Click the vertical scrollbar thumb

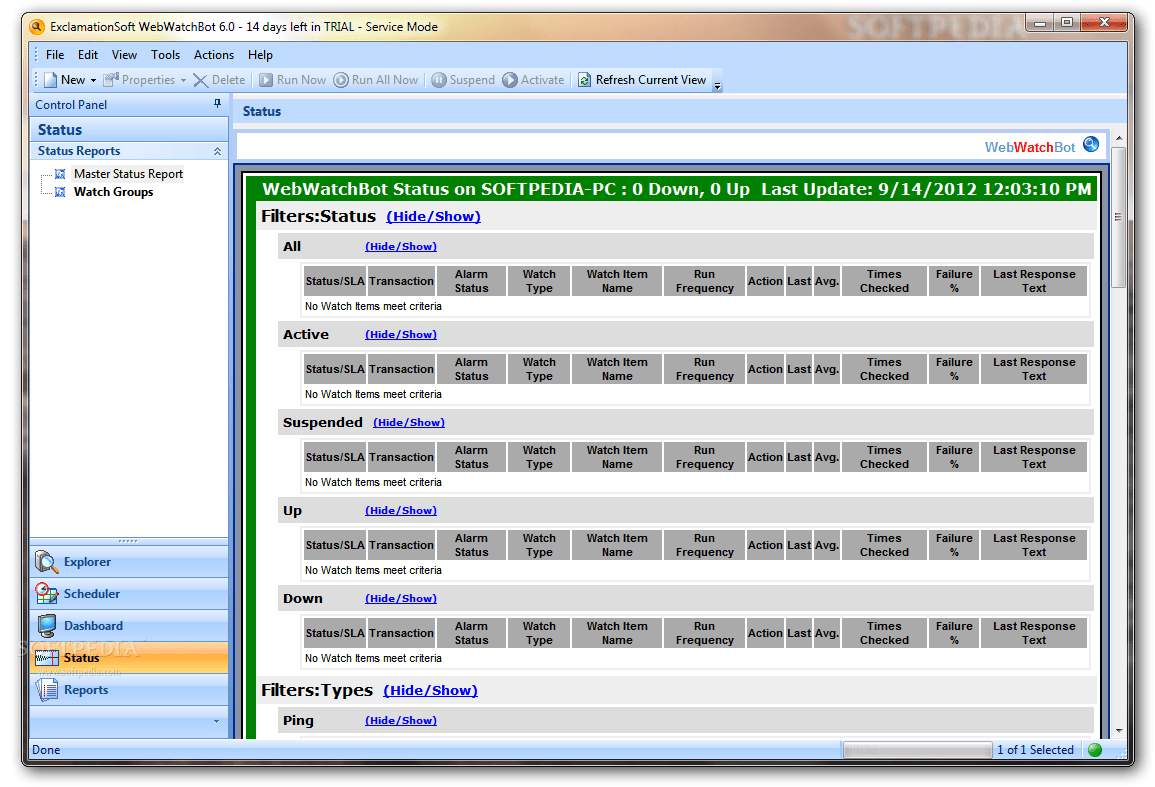pos(1118,217)
